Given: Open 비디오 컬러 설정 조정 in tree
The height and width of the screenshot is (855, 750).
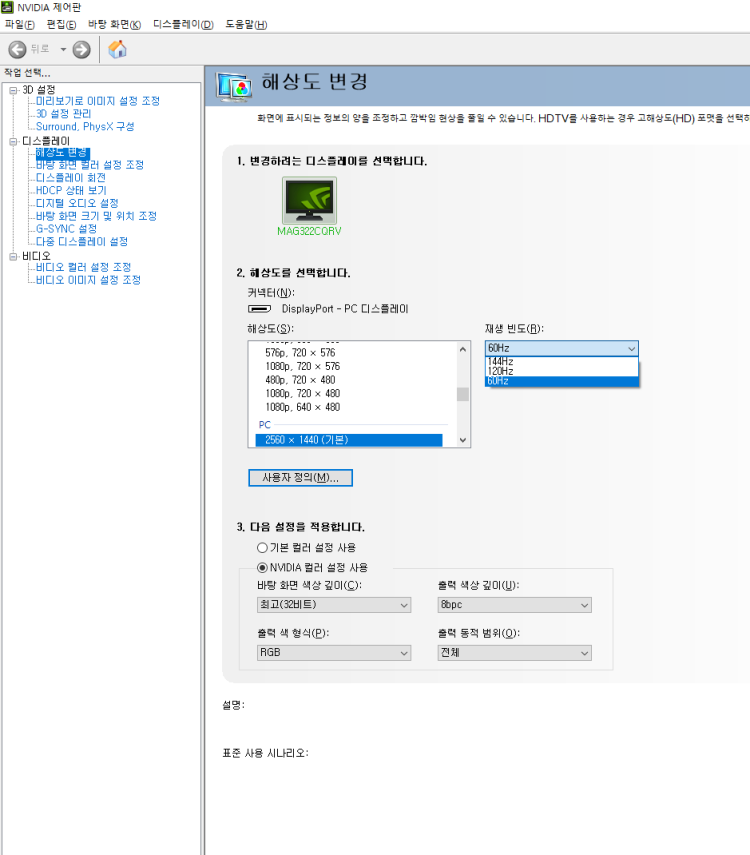Looking at the screenshot, I should (x=83, y=267).
